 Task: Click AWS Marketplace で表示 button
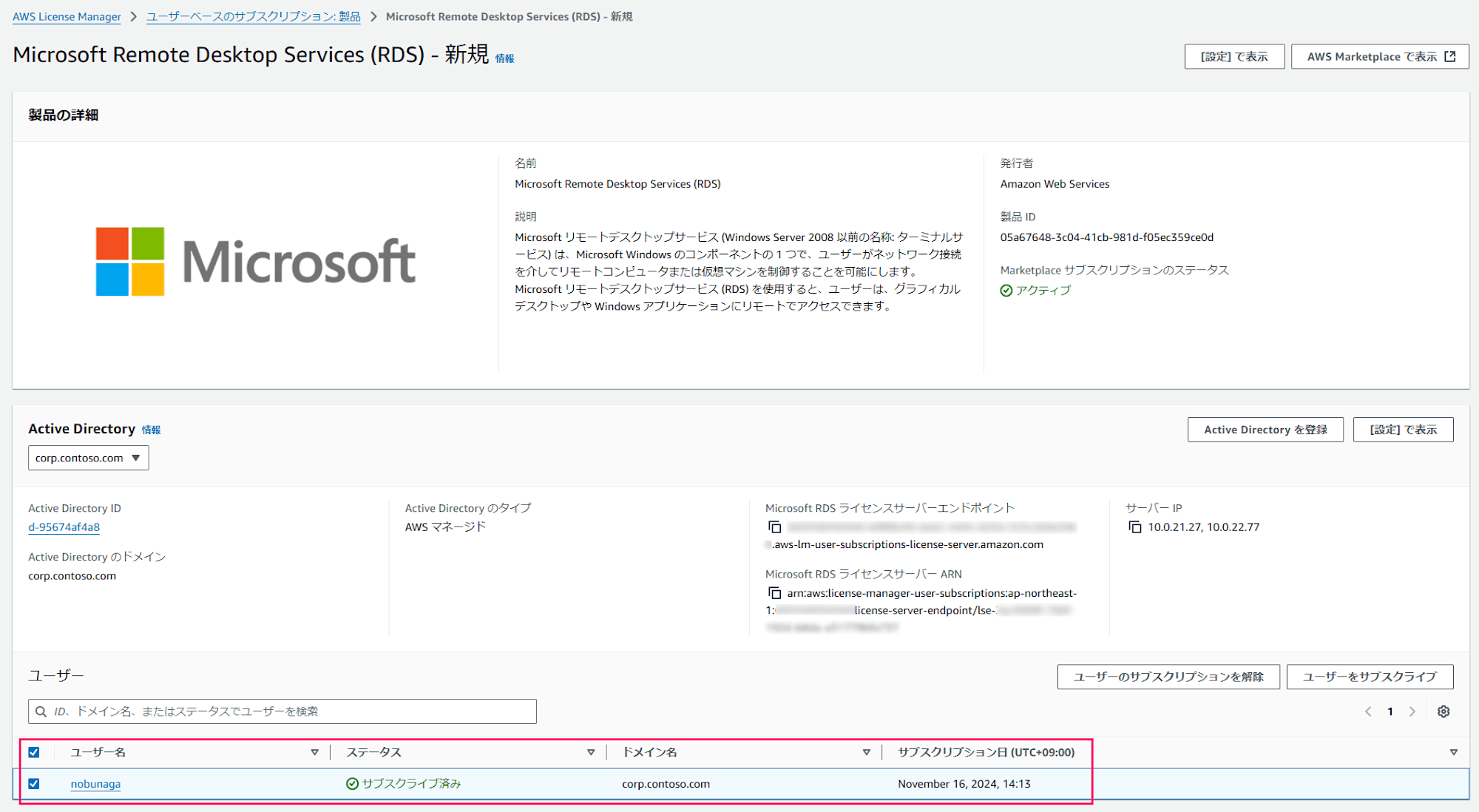pyautogui.click(x=1380, y=56)
